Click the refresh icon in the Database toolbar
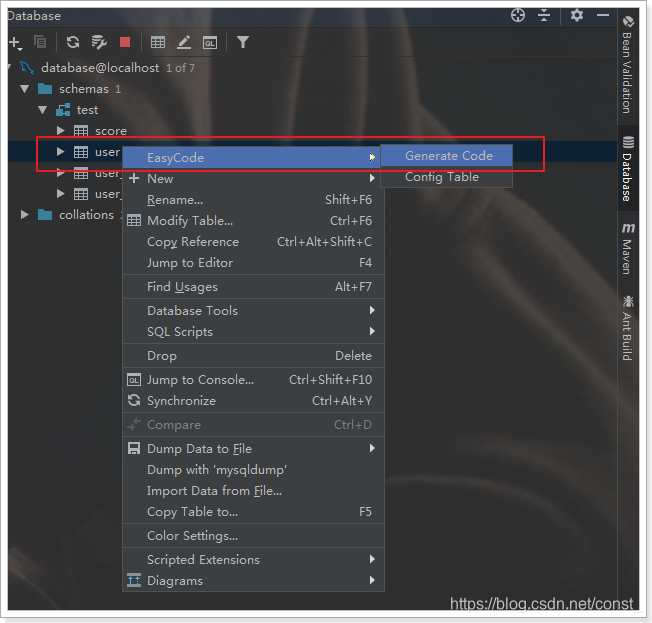This screenshot has height=623, width=652. (73, 42)
